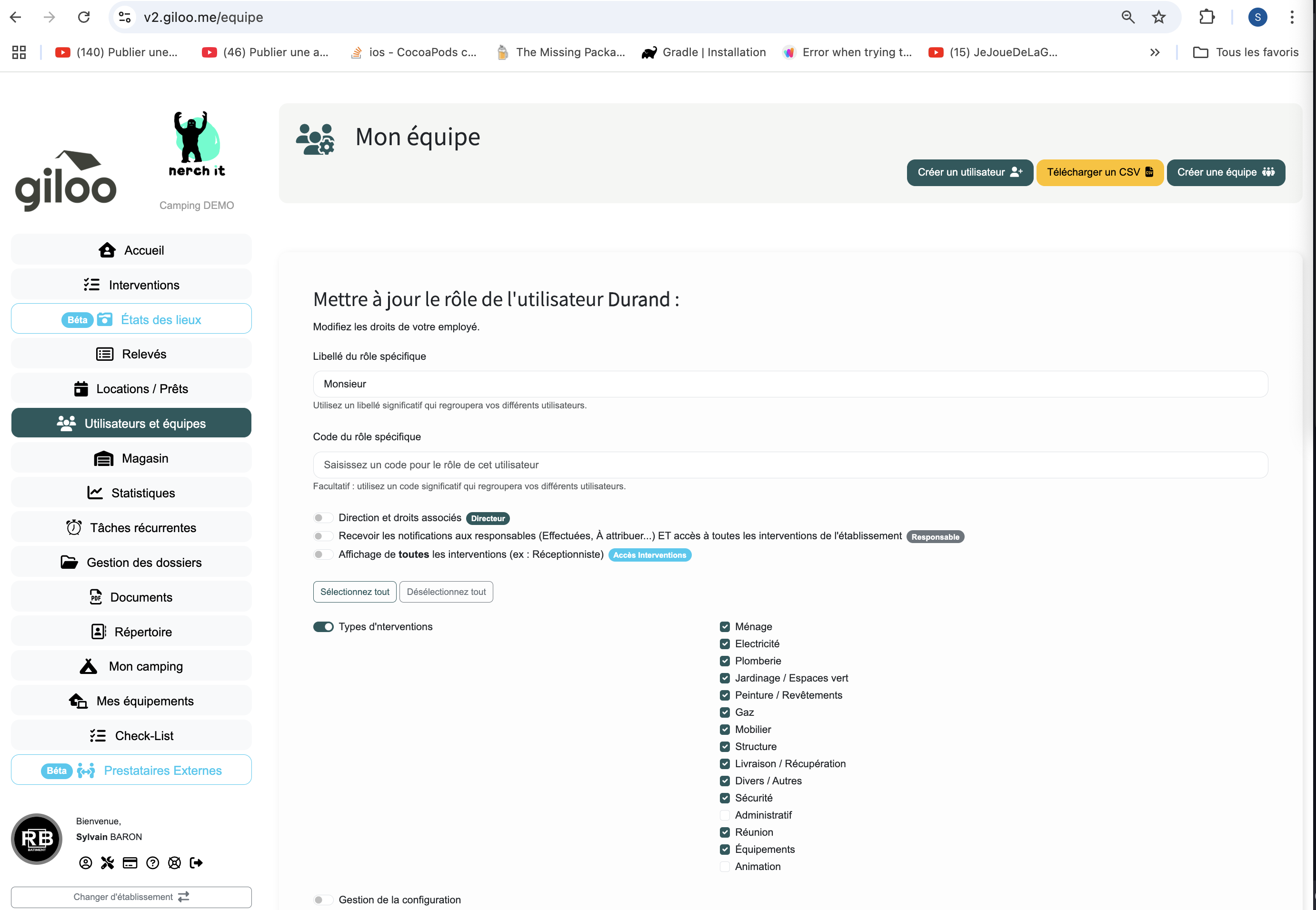Click the tools wrench icon under user name

[107, 863]
